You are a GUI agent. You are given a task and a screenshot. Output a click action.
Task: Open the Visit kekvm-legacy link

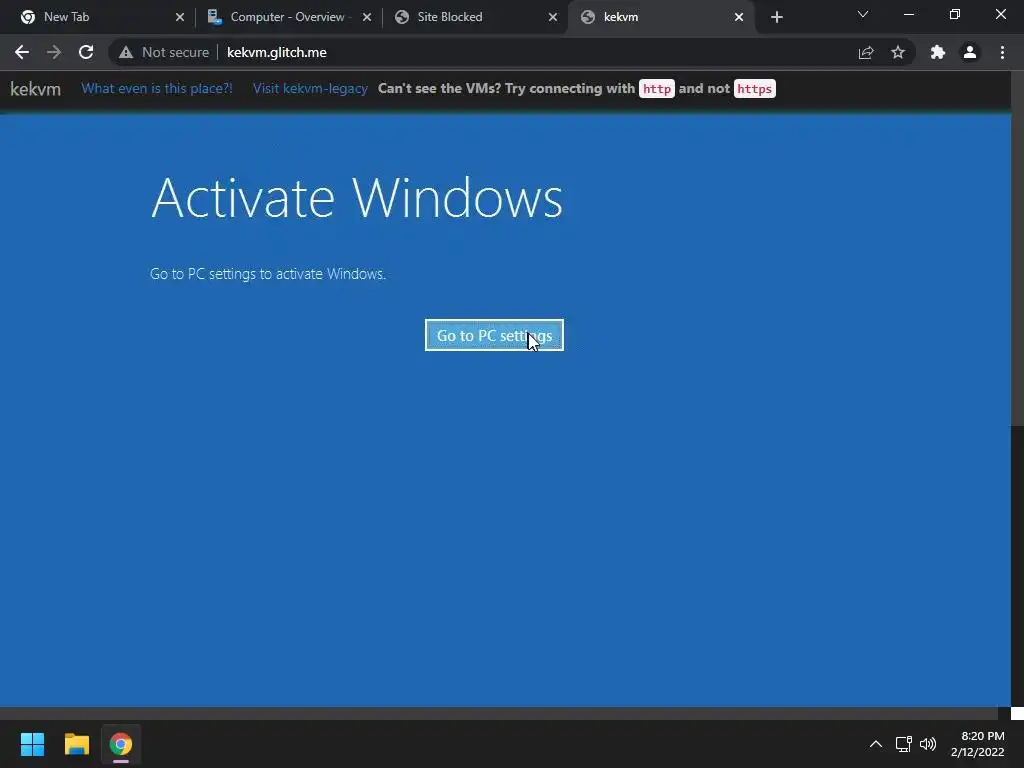pyautogui.click(x=310, y=88)
